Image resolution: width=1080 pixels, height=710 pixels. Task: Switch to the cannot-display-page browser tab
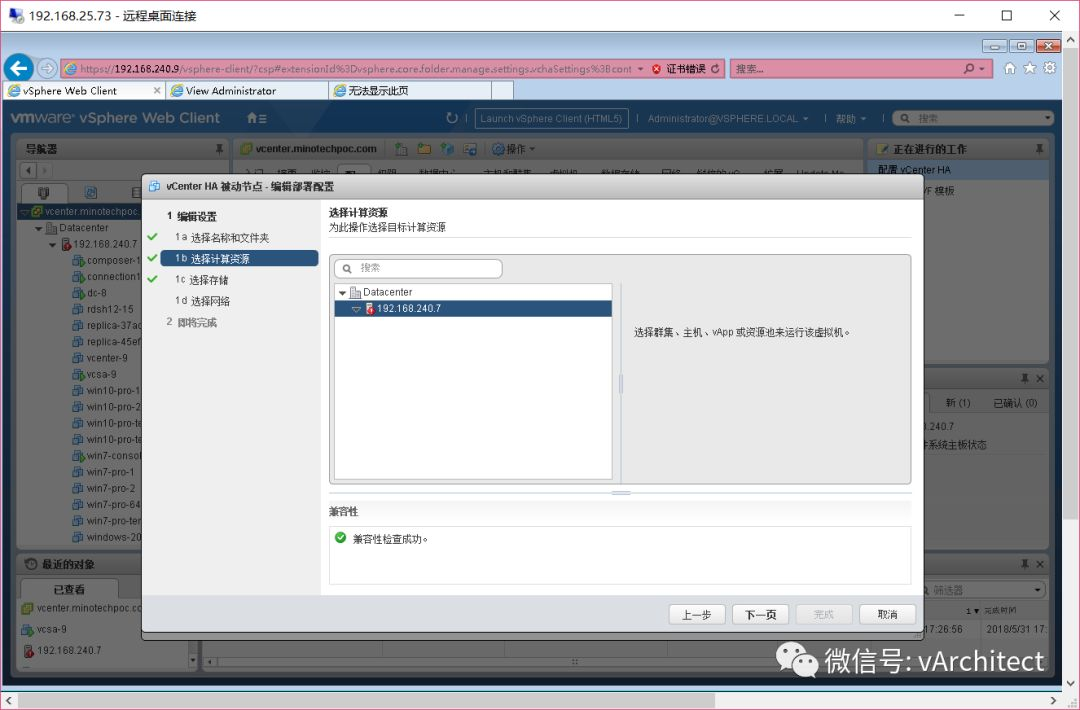(410, 90)
